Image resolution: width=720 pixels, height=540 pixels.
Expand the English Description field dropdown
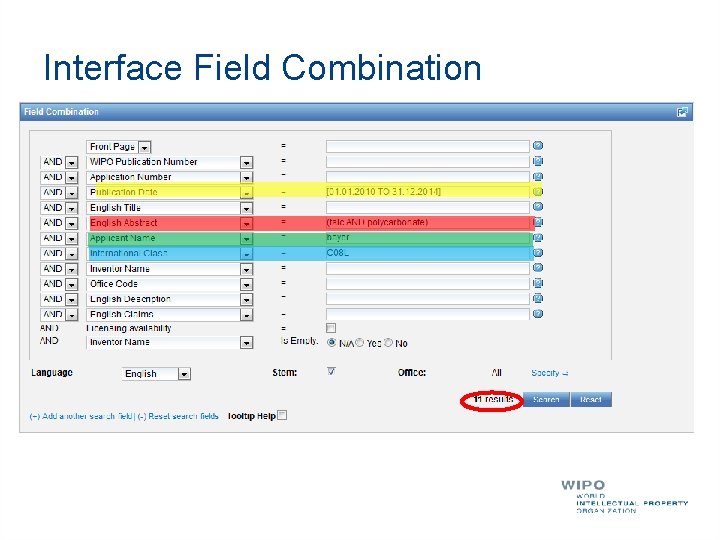(x=247, y=300)
